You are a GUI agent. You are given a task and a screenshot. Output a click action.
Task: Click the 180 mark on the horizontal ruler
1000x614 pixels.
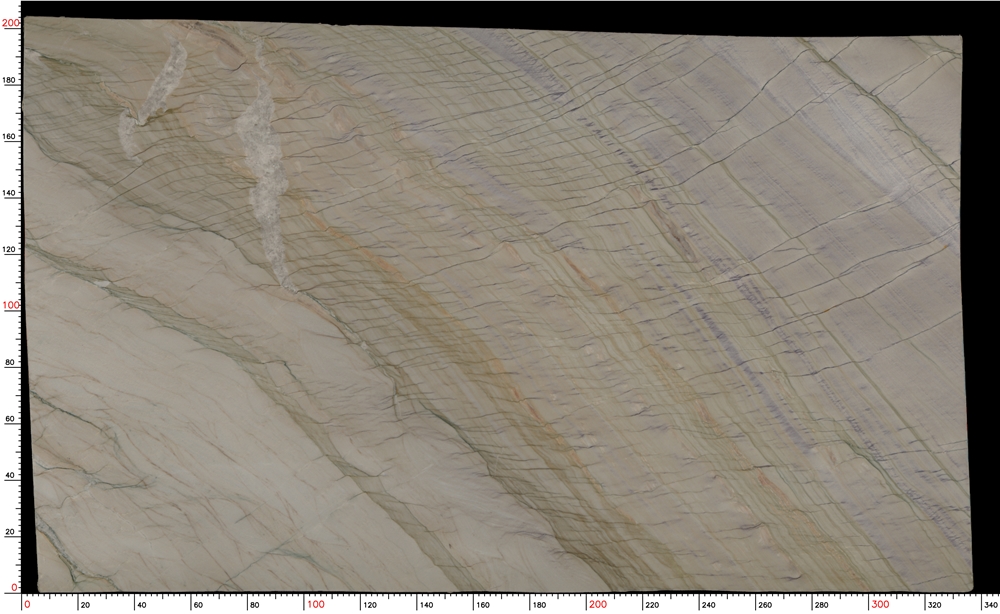[539, 605]
